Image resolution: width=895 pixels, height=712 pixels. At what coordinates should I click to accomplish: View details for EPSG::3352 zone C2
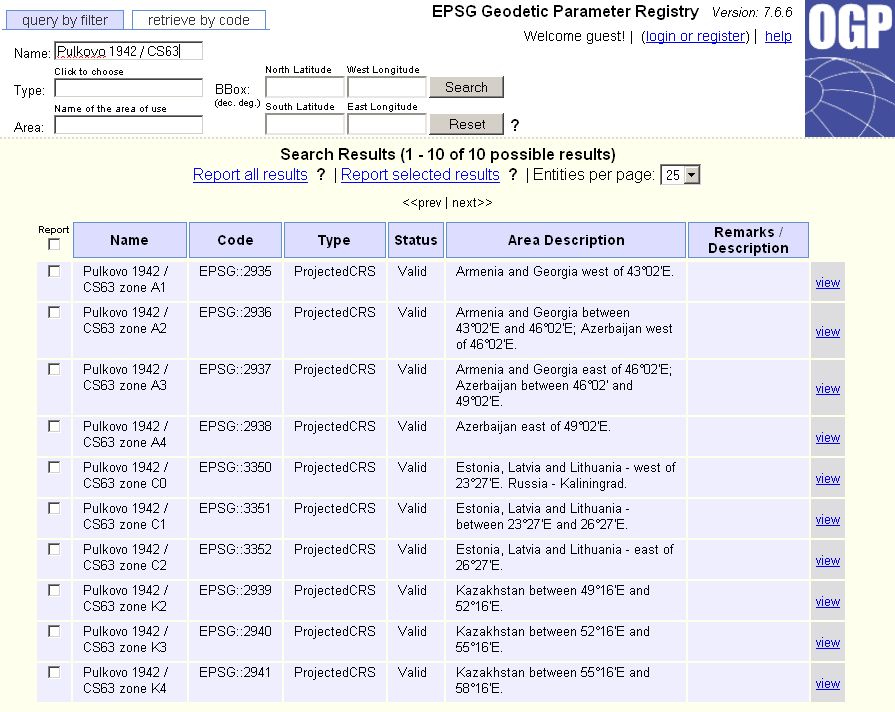[828, 561]
